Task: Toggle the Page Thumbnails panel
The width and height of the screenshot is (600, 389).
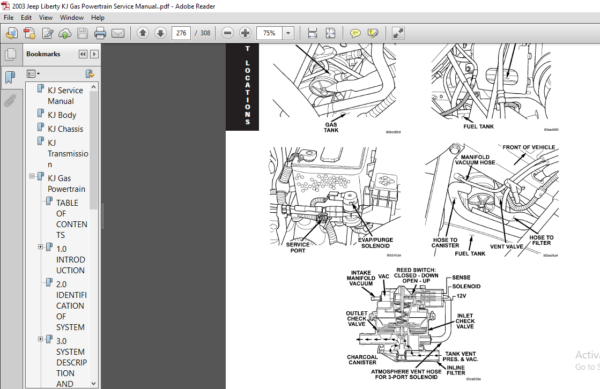Action: point(11,54)
